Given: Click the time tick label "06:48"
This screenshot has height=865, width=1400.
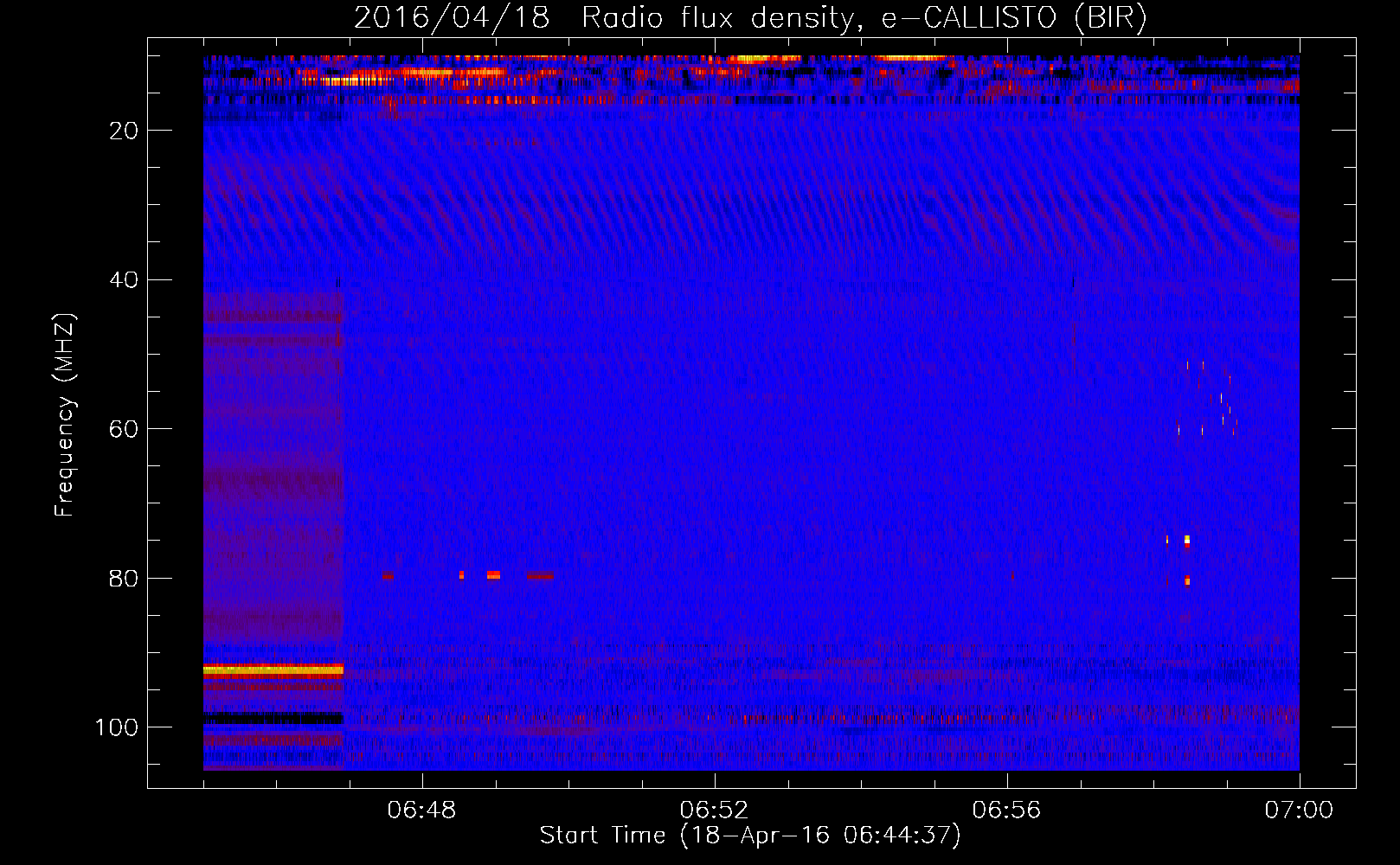Looking at the screenshot, I should point(422,811).
